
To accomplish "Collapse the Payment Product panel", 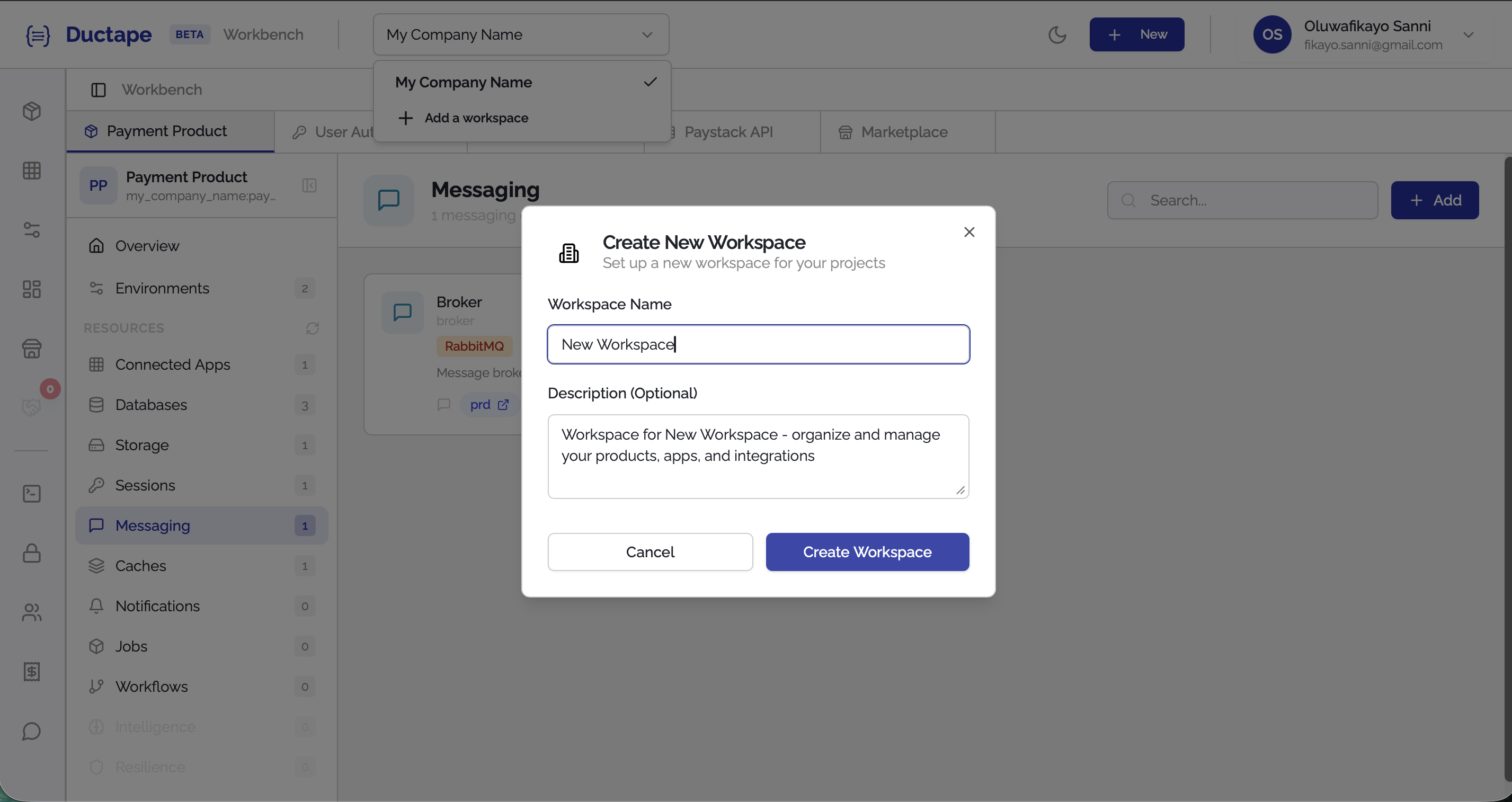I will (309, 185).
